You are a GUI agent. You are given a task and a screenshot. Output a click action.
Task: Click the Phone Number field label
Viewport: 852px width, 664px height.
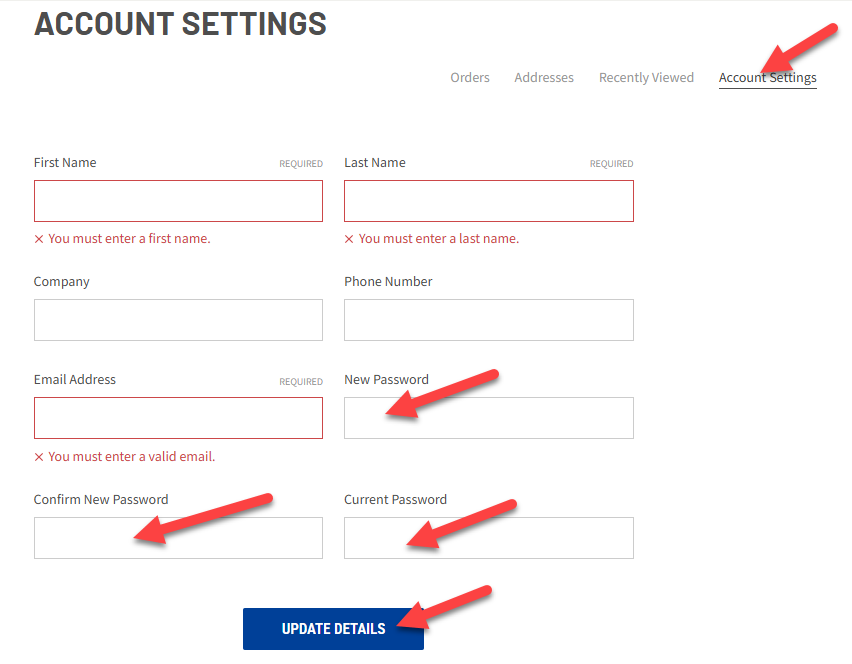(x=388, y=282)
